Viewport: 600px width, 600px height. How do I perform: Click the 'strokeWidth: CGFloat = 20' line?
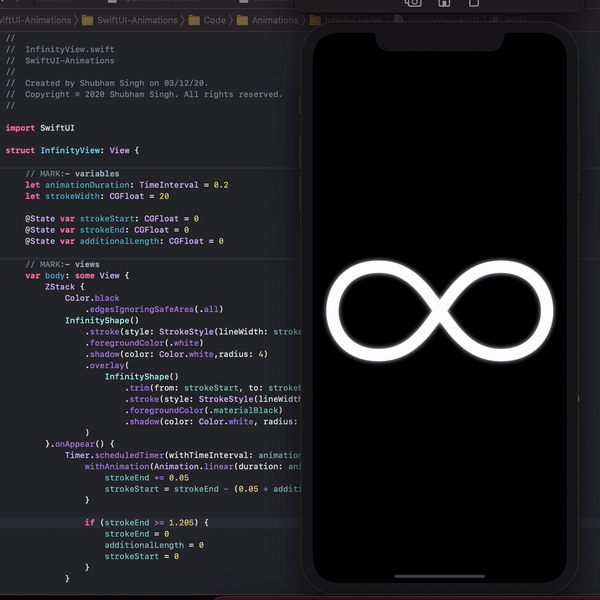click(x=97, y=196)
